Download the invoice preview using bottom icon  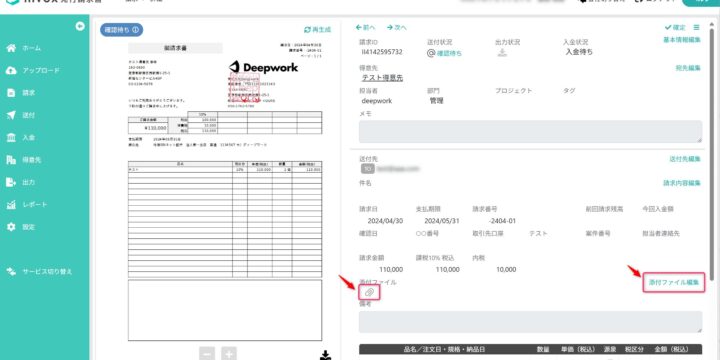coord(325,355)
